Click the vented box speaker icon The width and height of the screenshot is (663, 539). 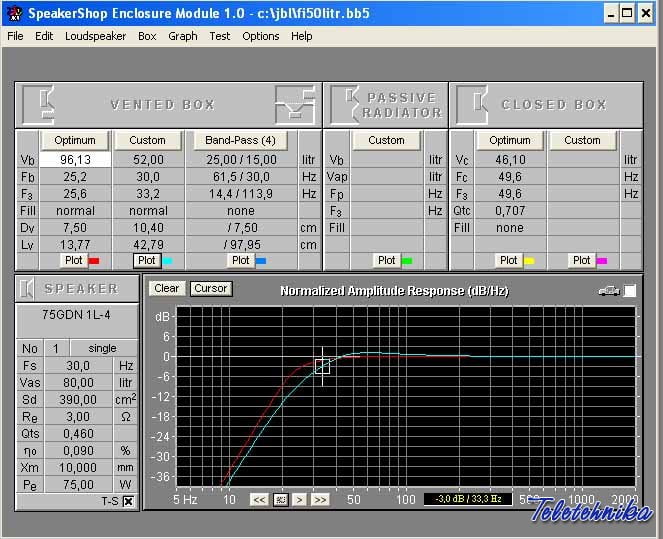[x=40, y=104]
